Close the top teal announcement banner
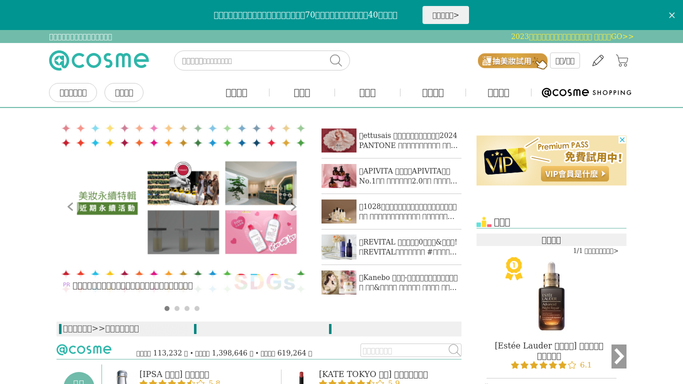683x384 pixels. point(672,15)
